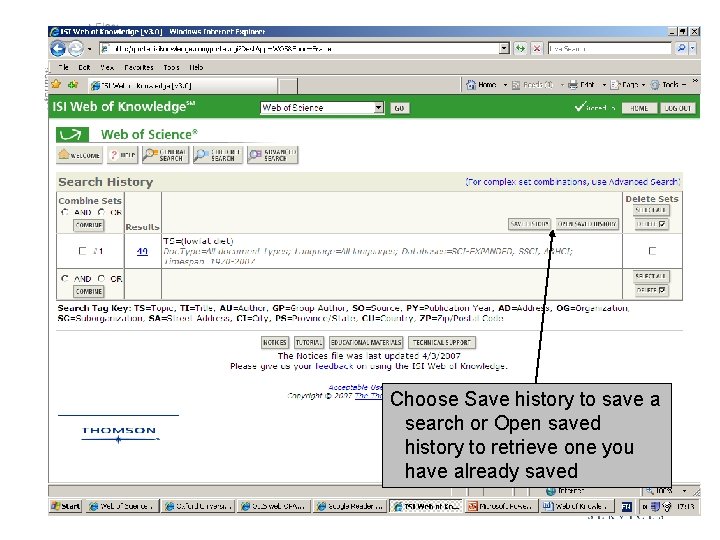Click the browser Forward arrow button
Image resolution: width=720 pixels, height=540 pixels.
pos(76,48)
